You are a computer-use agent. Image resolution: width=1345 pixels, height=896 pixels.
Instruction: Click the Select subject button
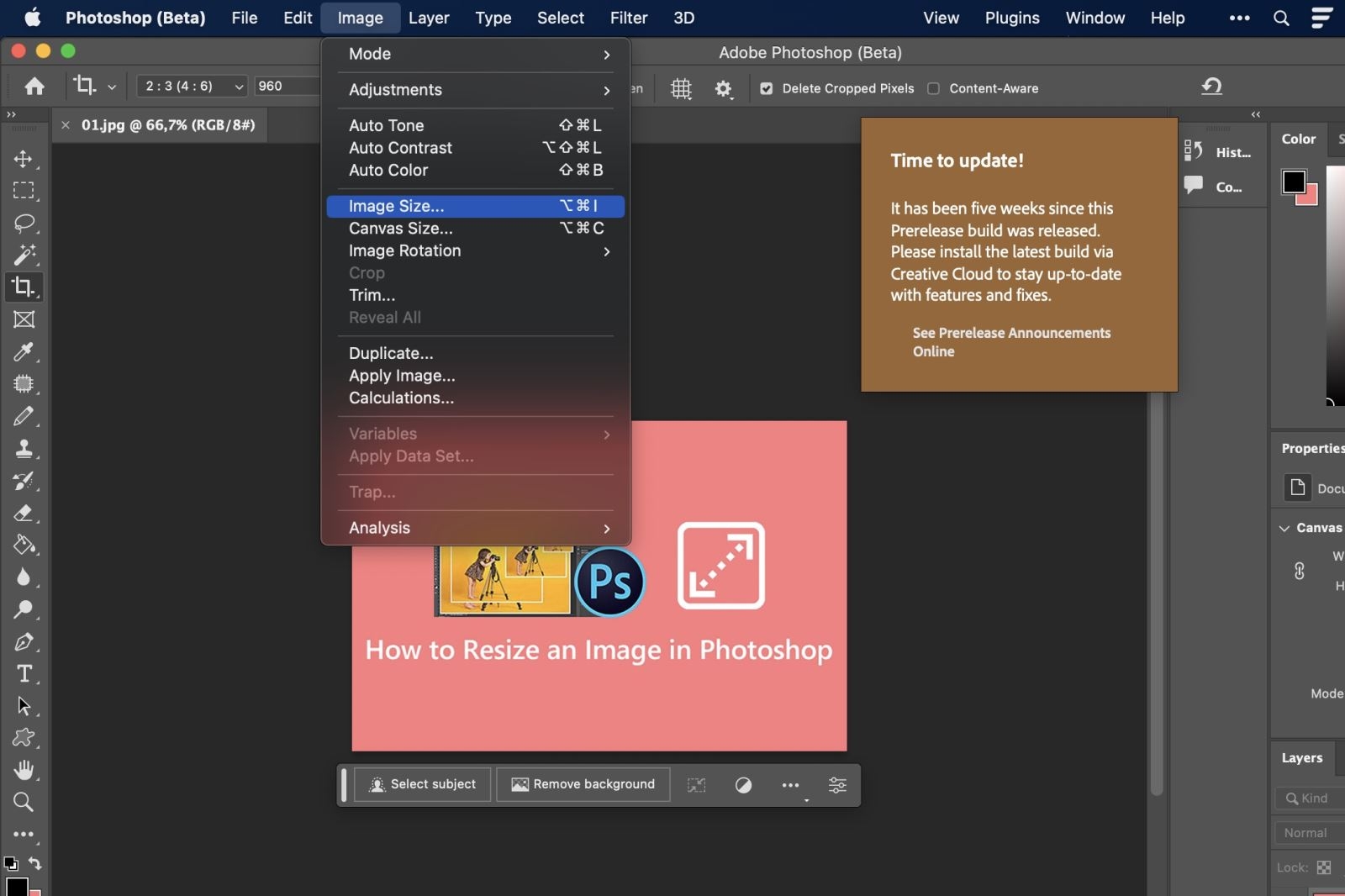point(423,784)
